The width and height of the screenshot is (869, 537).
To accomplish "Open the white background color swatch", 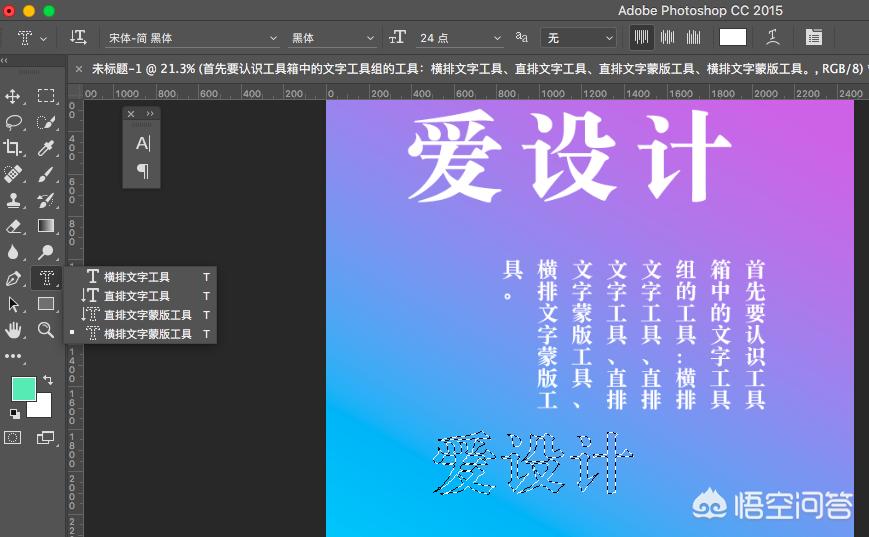I will (x=43, y=408).
